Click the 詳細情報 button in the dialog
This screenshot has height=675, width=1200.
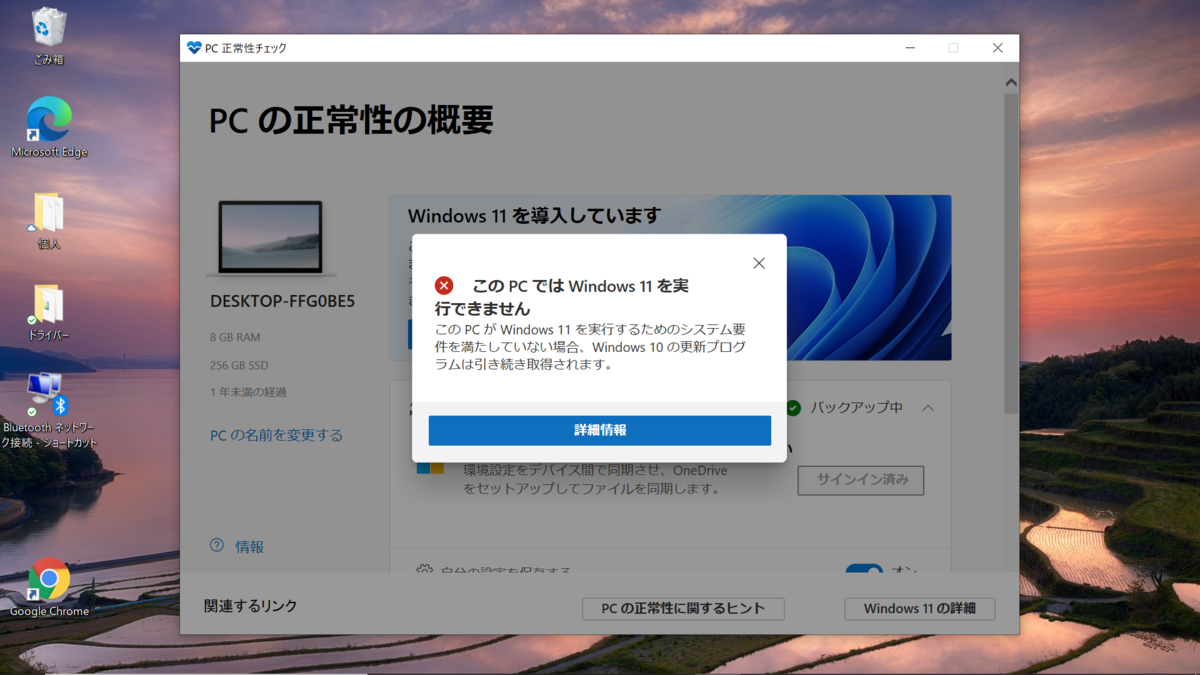600,430
